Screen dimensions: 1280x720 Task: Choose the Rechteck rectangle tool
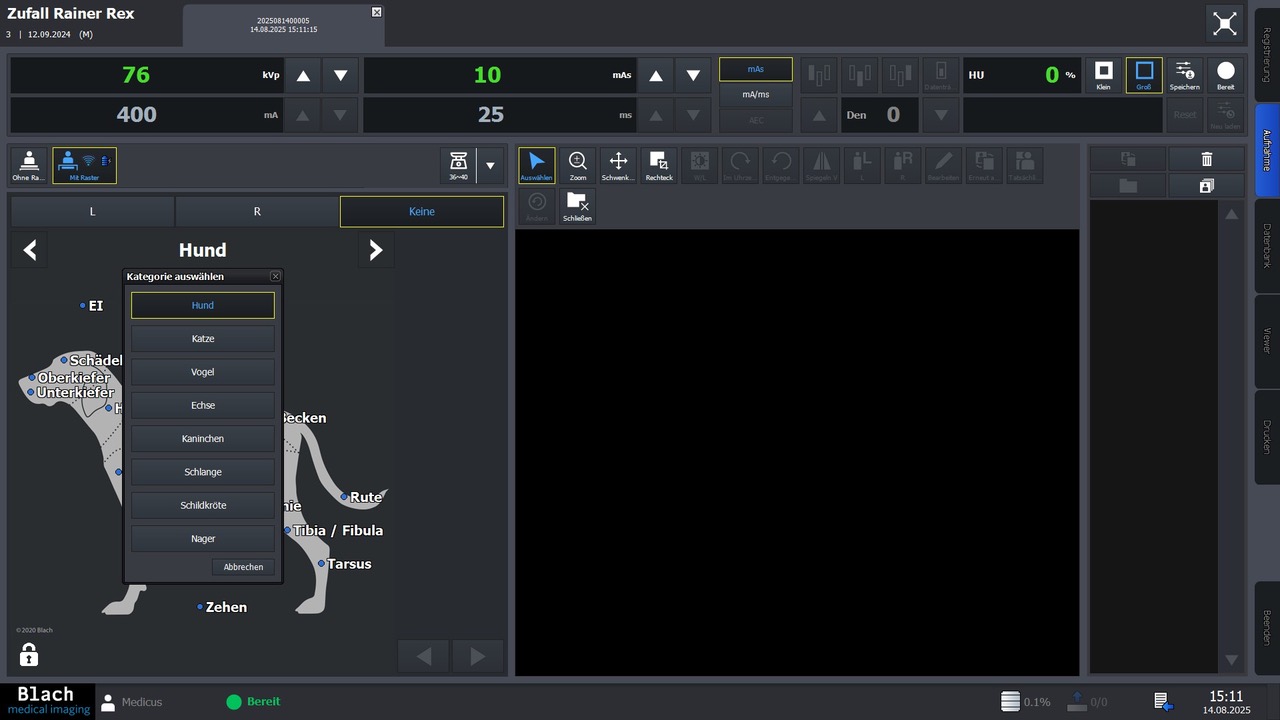tap(659, 165)
